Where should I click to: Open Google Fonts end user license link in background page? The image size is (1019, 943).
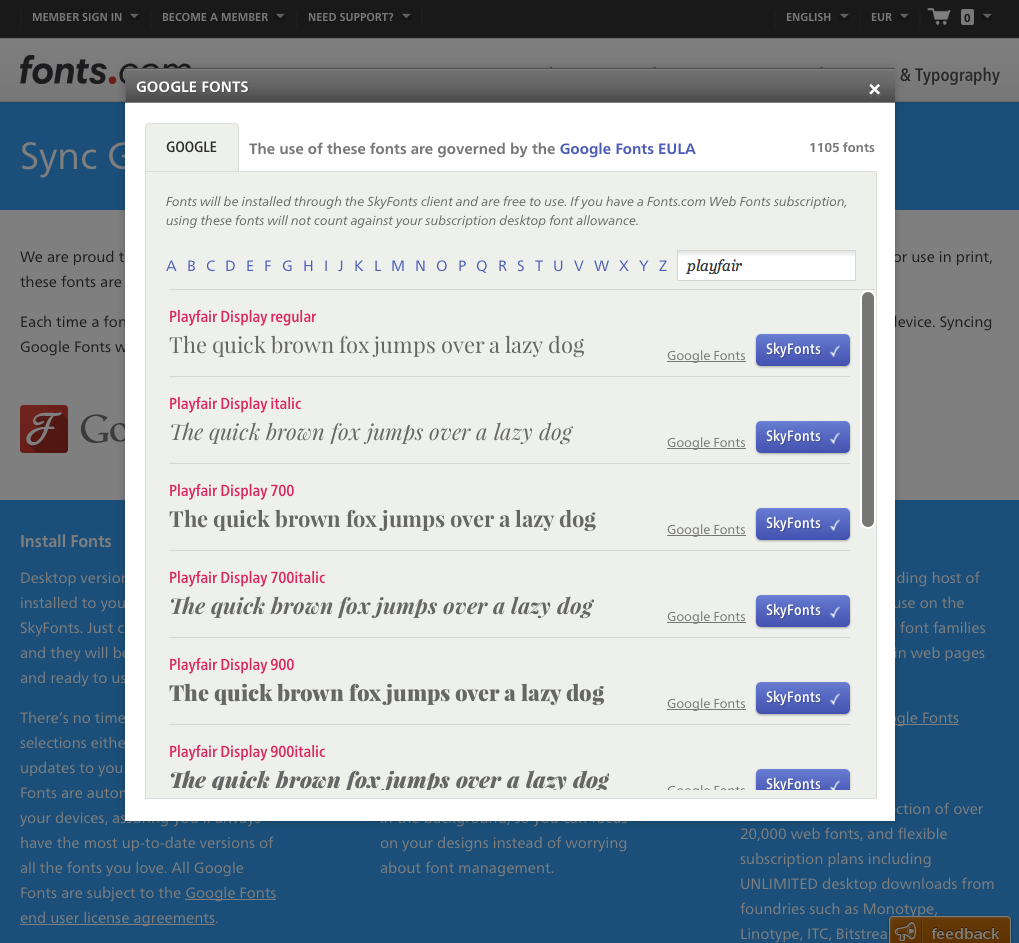point(148,905)
